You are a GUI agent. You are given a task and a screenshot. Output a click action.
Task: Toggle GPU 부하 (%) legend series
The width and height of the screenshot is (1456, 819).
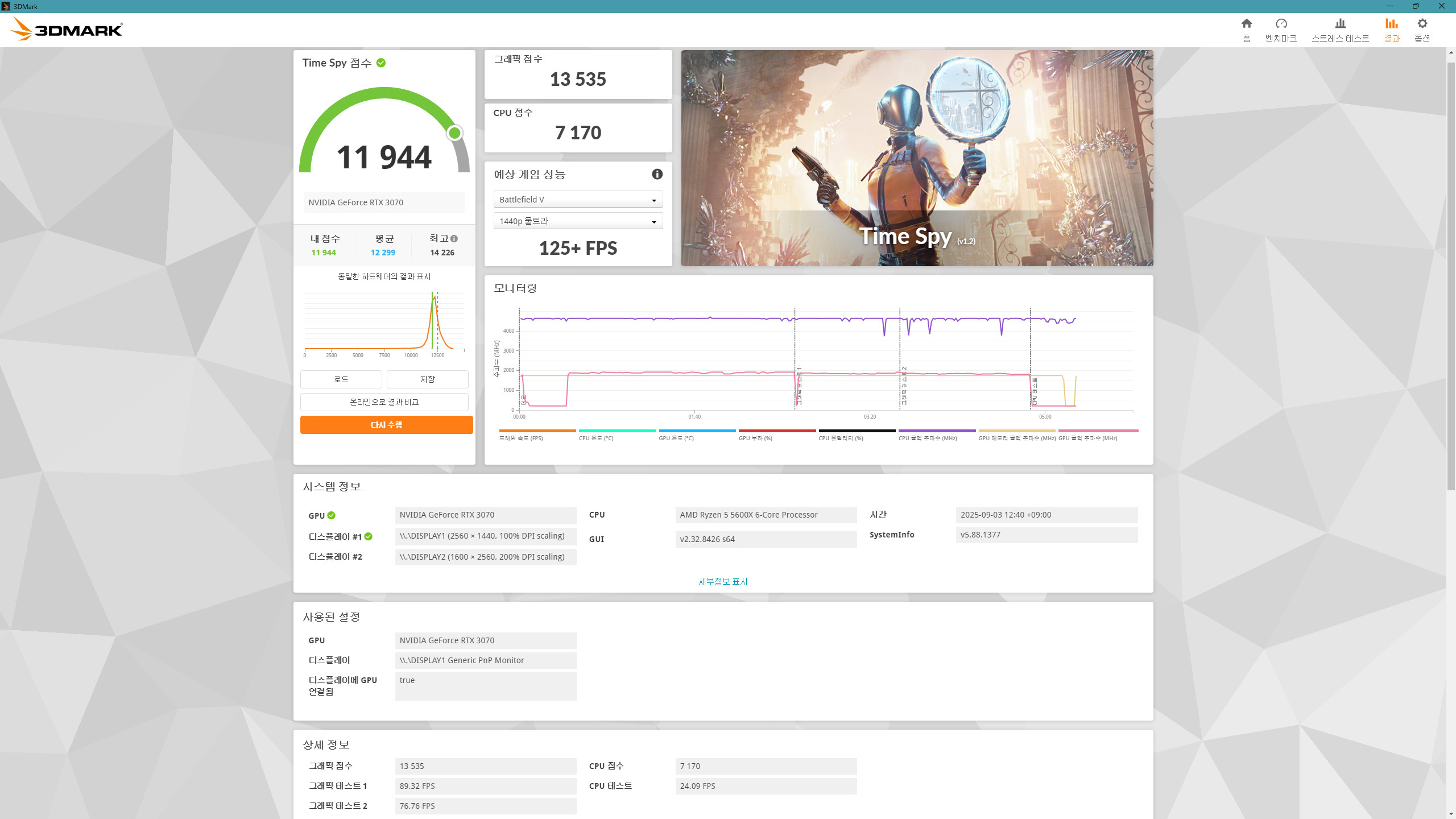[x=776, y=435]
